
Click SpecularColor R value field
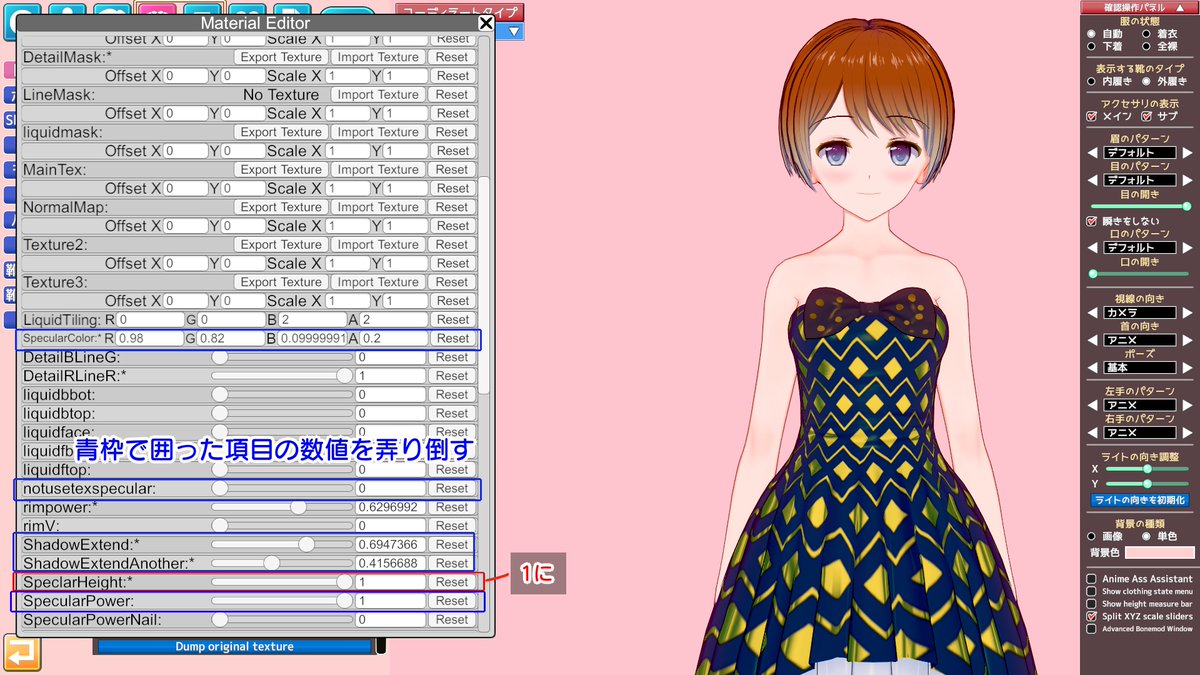coord(148,338)
